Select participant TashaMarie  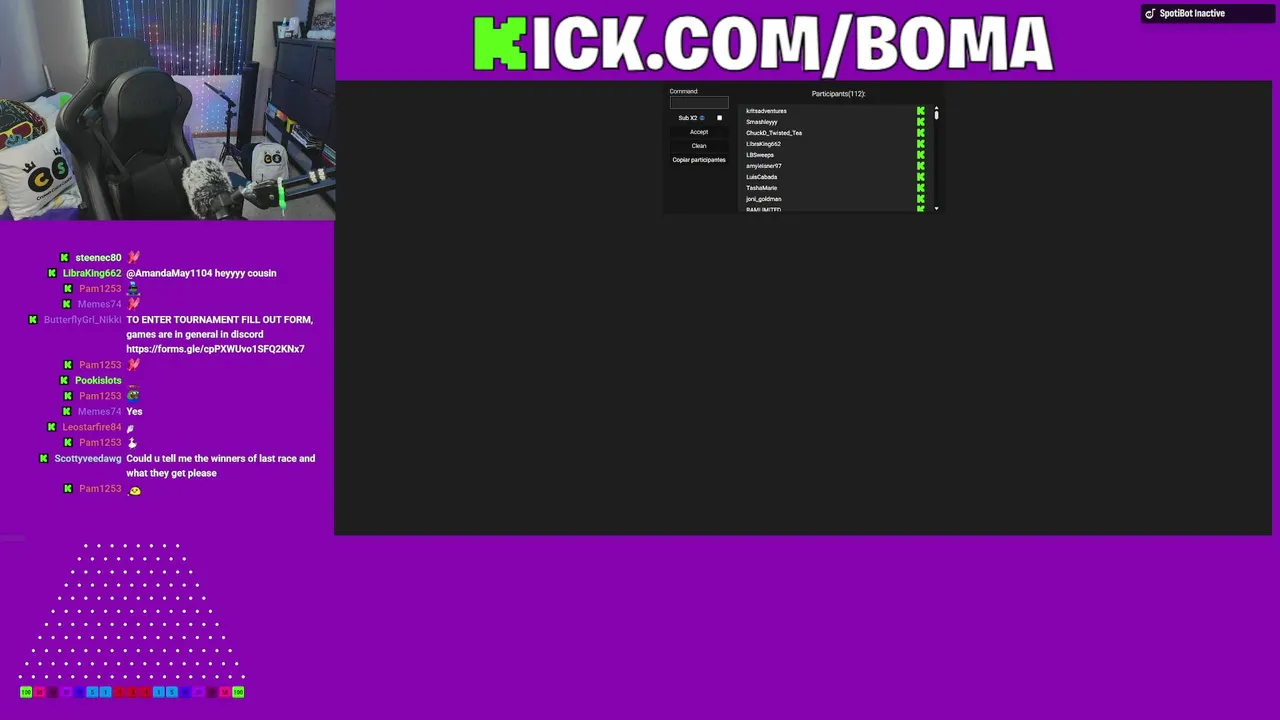click(x=761, y=188)
